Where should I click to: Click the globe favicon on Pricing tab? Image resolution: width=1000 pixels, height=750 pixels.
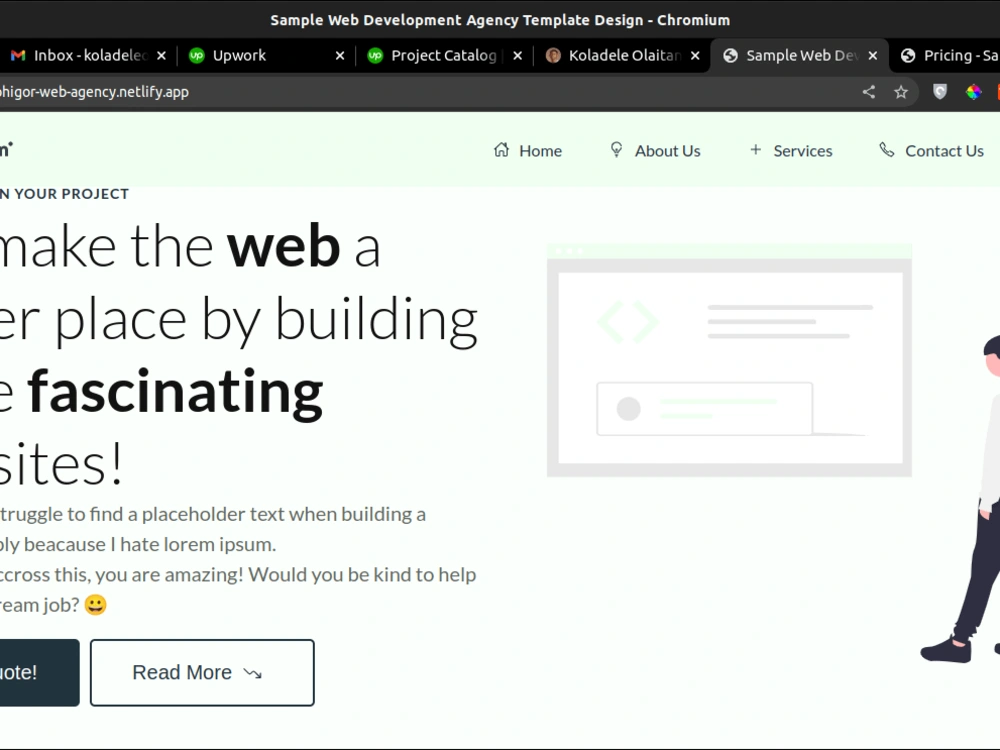click(908, 55)
